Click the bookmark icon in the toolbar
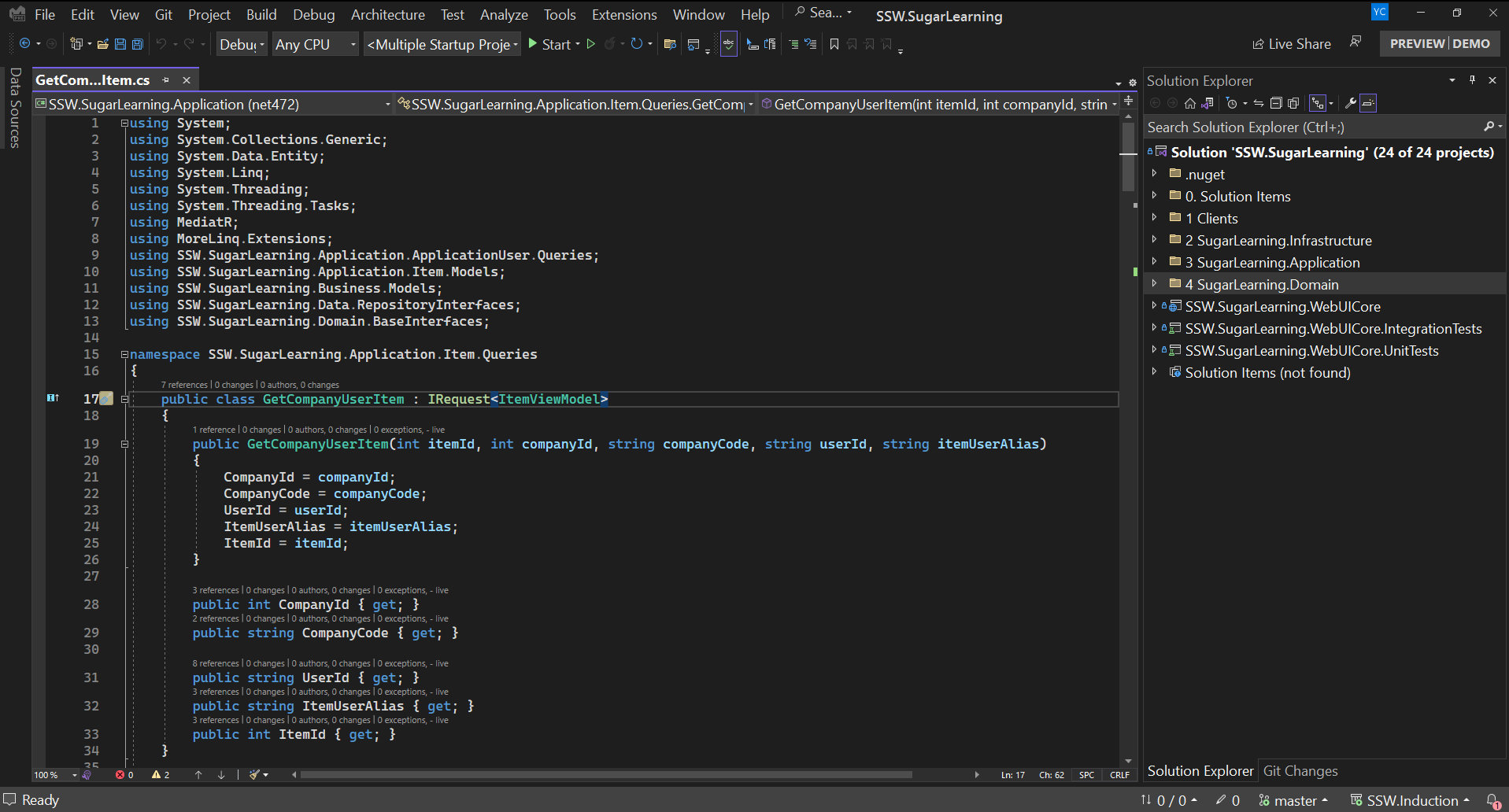This screenshot has height=812, width=1509. (x=834, y=44)
